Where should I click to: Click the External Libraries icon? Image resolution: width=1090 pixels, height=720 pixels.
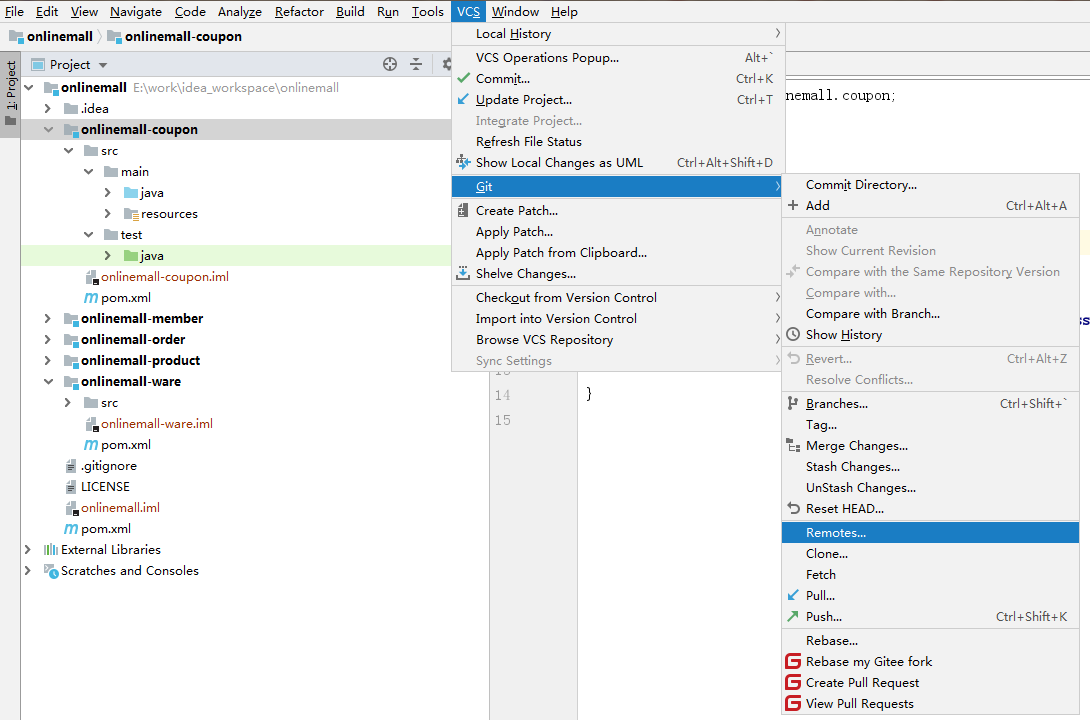click(51, 550)
